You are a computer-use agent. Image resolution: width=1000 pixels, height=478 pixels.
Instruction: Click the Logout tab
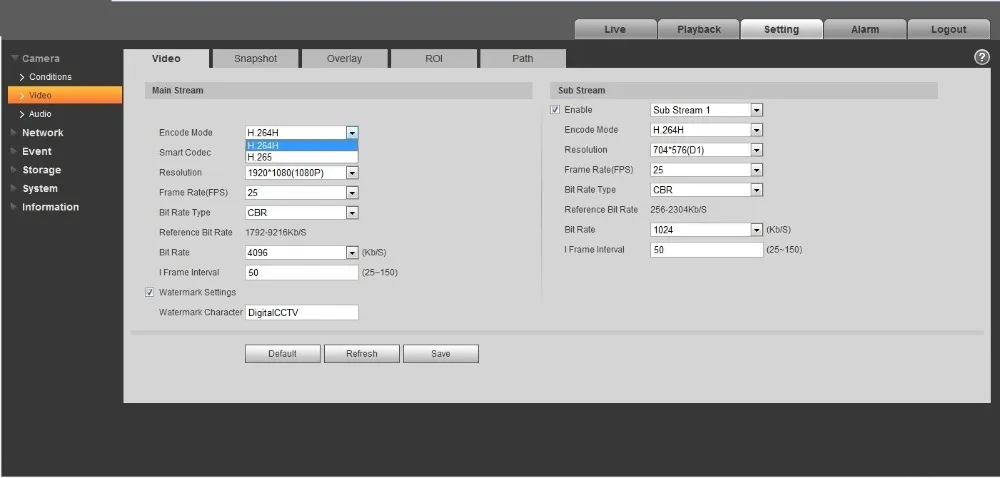[948, 29]
